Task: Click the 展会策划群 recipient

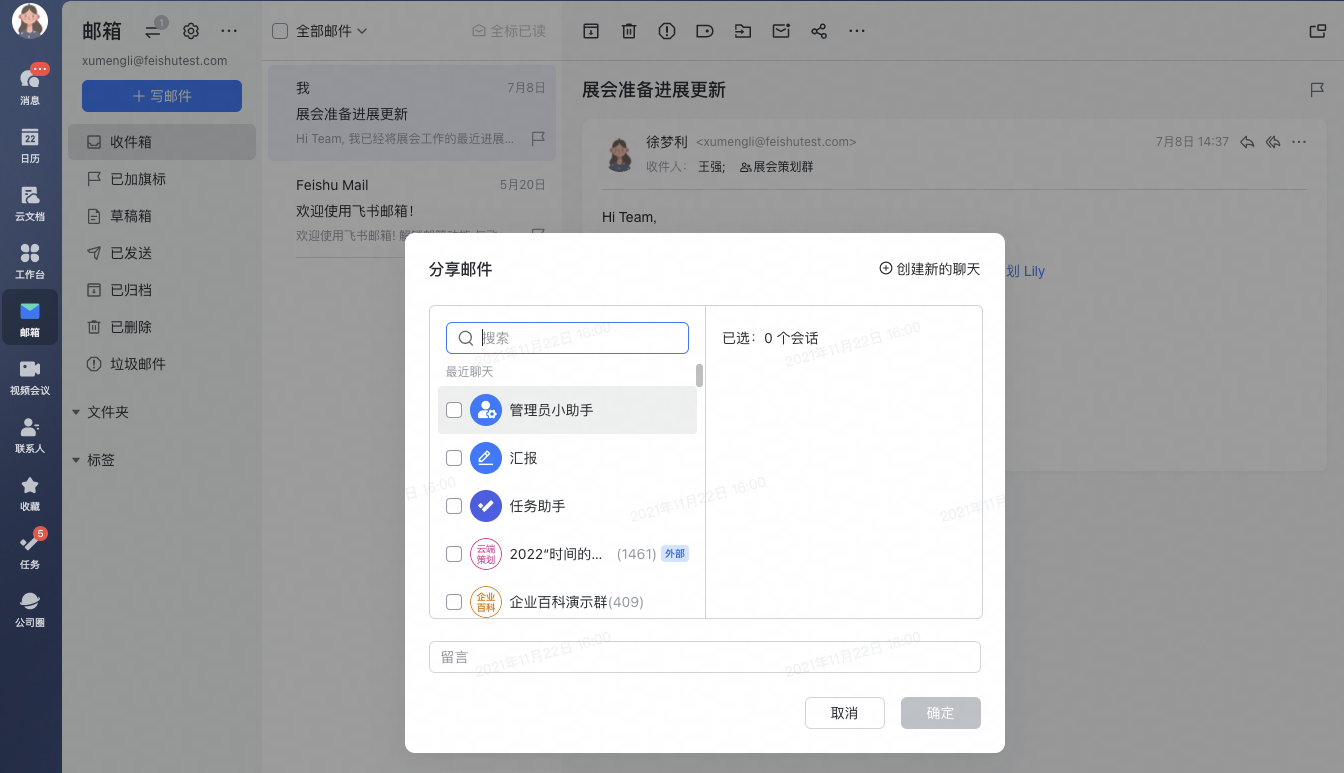Action: point(776,167)
